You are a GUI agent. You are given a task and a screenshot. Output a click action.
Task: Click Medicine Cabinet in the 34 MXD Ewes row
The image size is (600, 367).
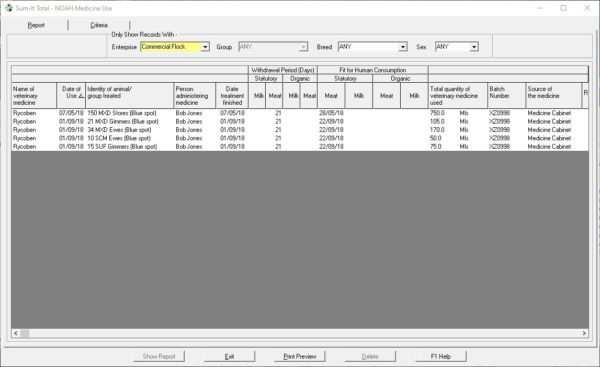549,130
